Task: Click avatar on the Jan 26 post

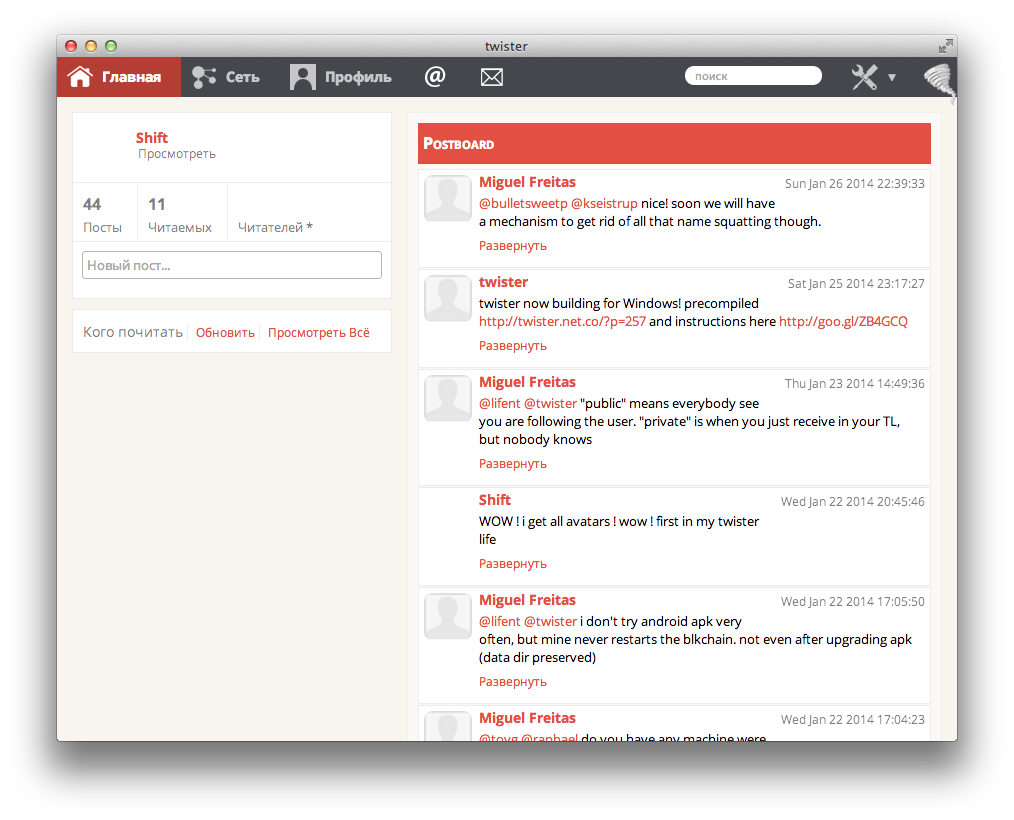Action: point(448,199)
